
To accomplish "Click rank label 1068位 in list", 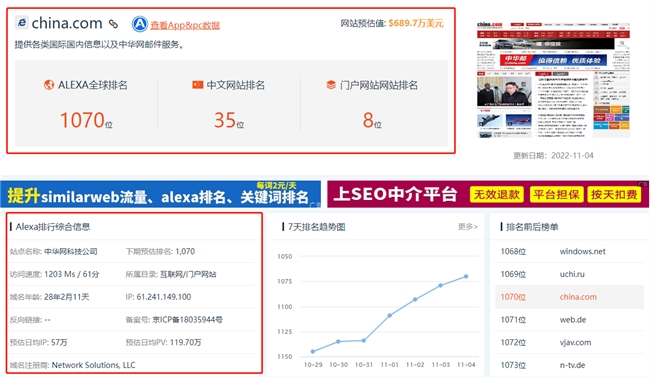I will point(513,252).
